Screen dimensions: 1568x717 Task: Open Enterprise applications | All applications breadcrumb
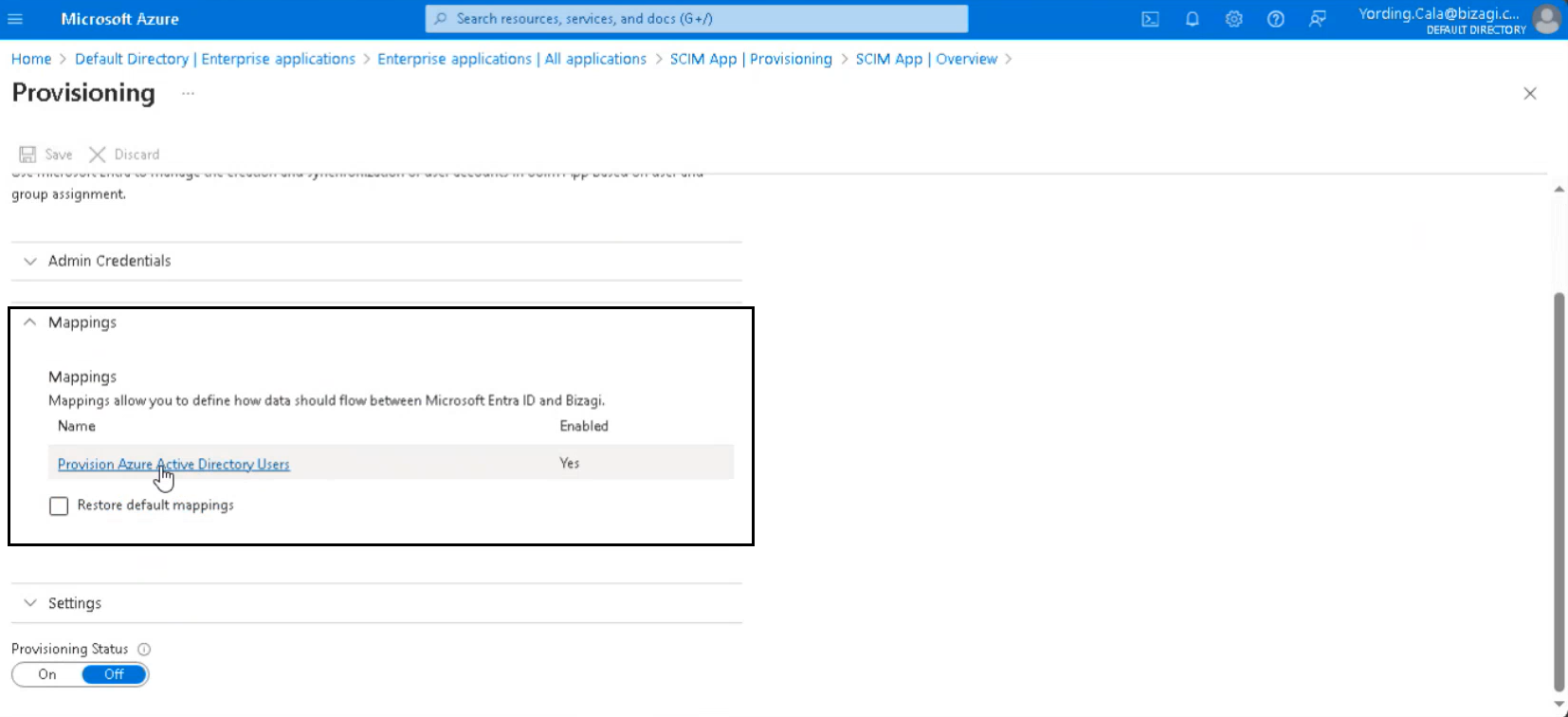pos(512,59)
